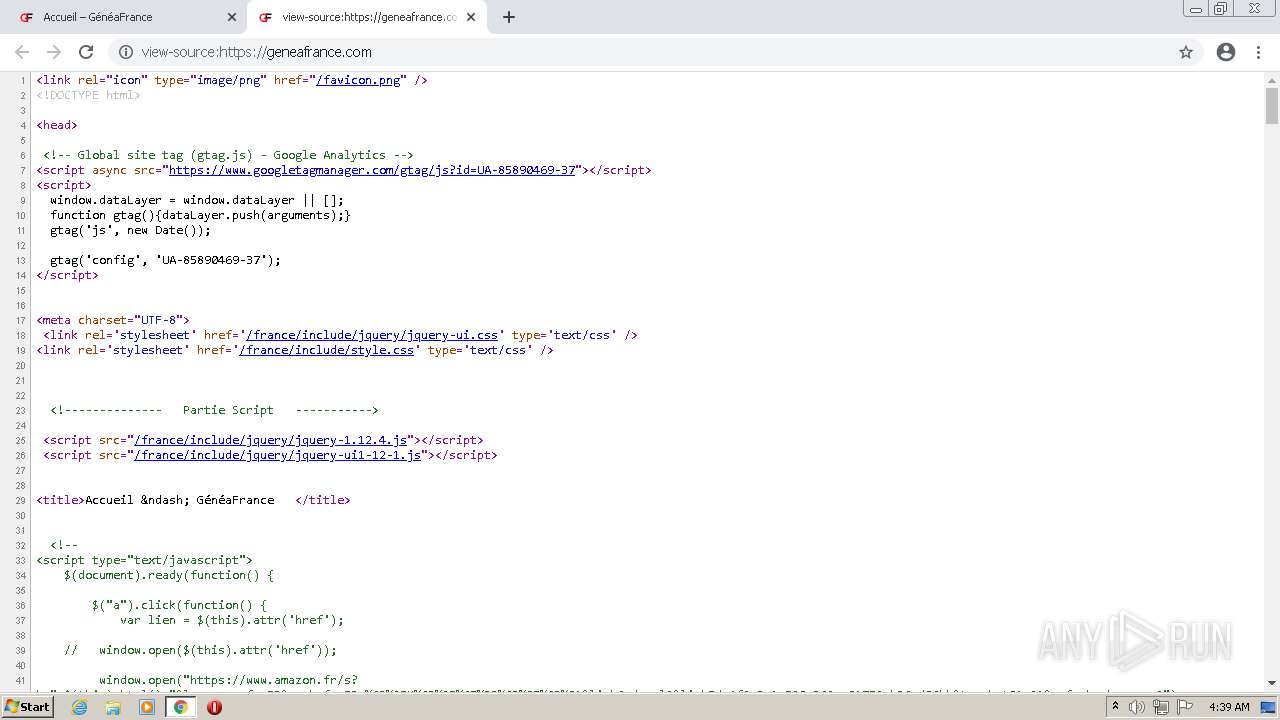The height and width of the screenshot is (720, 1280).
Task: Open the jquery-ui1-12-1.js script link
Action: coord(277,455)
